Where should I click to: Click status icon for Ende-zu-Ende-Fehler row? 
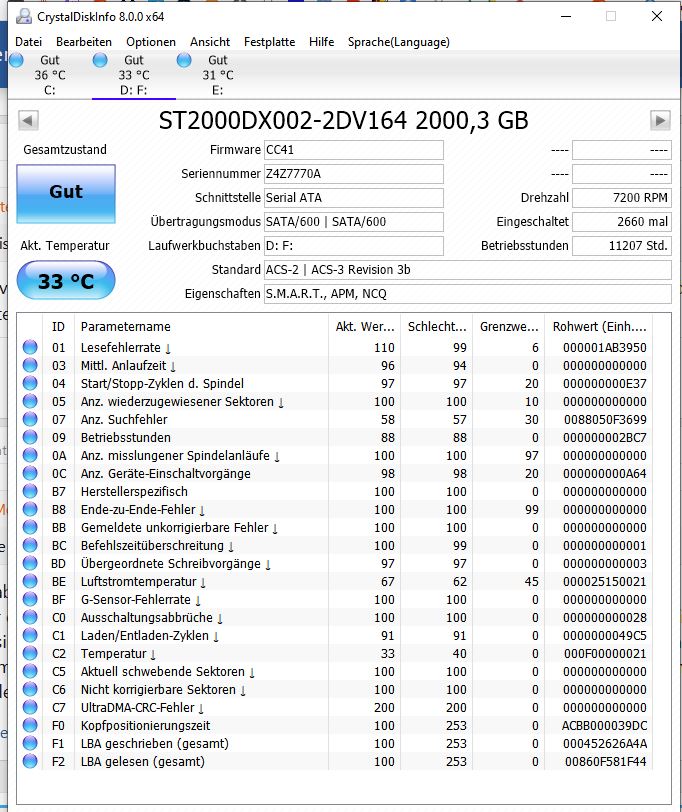[x=30, y=509]
